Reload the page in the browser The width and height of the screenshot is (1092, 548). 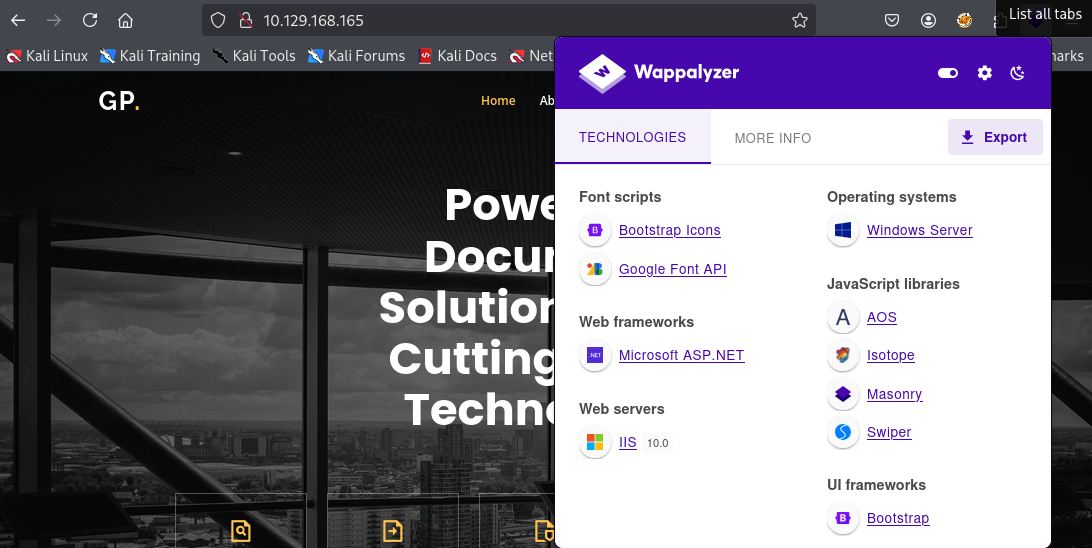(x=90, y=20)
